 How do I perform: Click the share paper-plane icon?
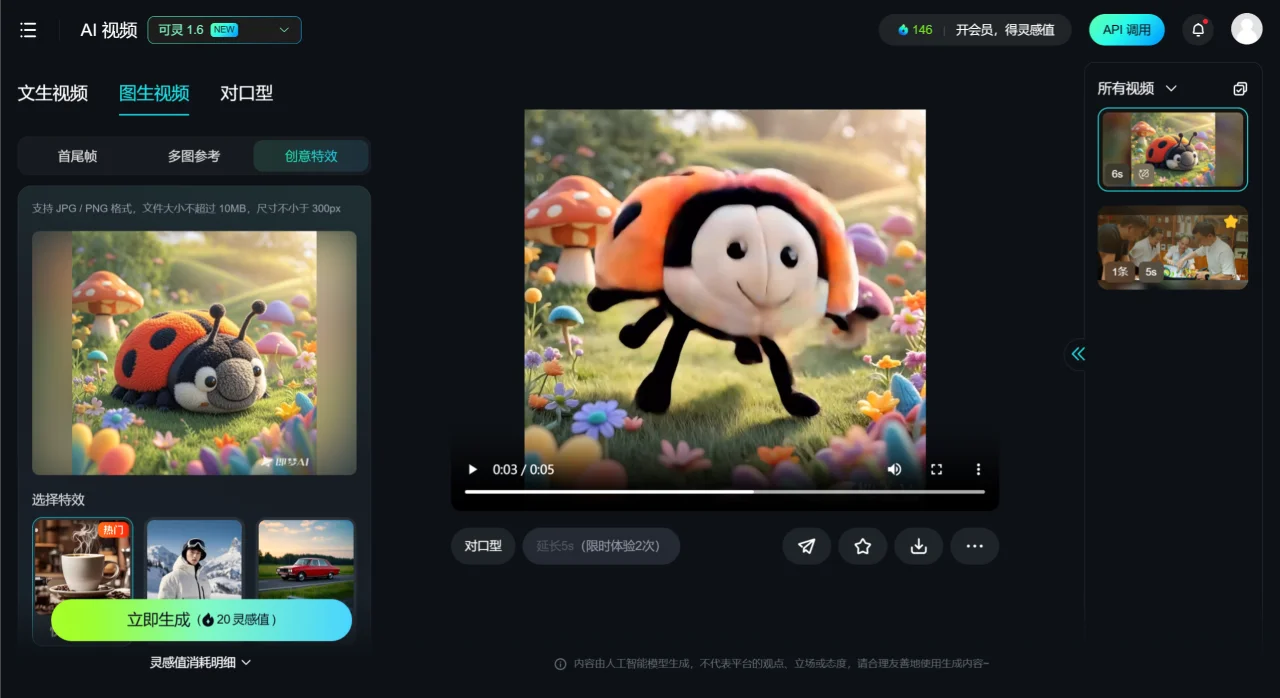[x=806, y=546]
